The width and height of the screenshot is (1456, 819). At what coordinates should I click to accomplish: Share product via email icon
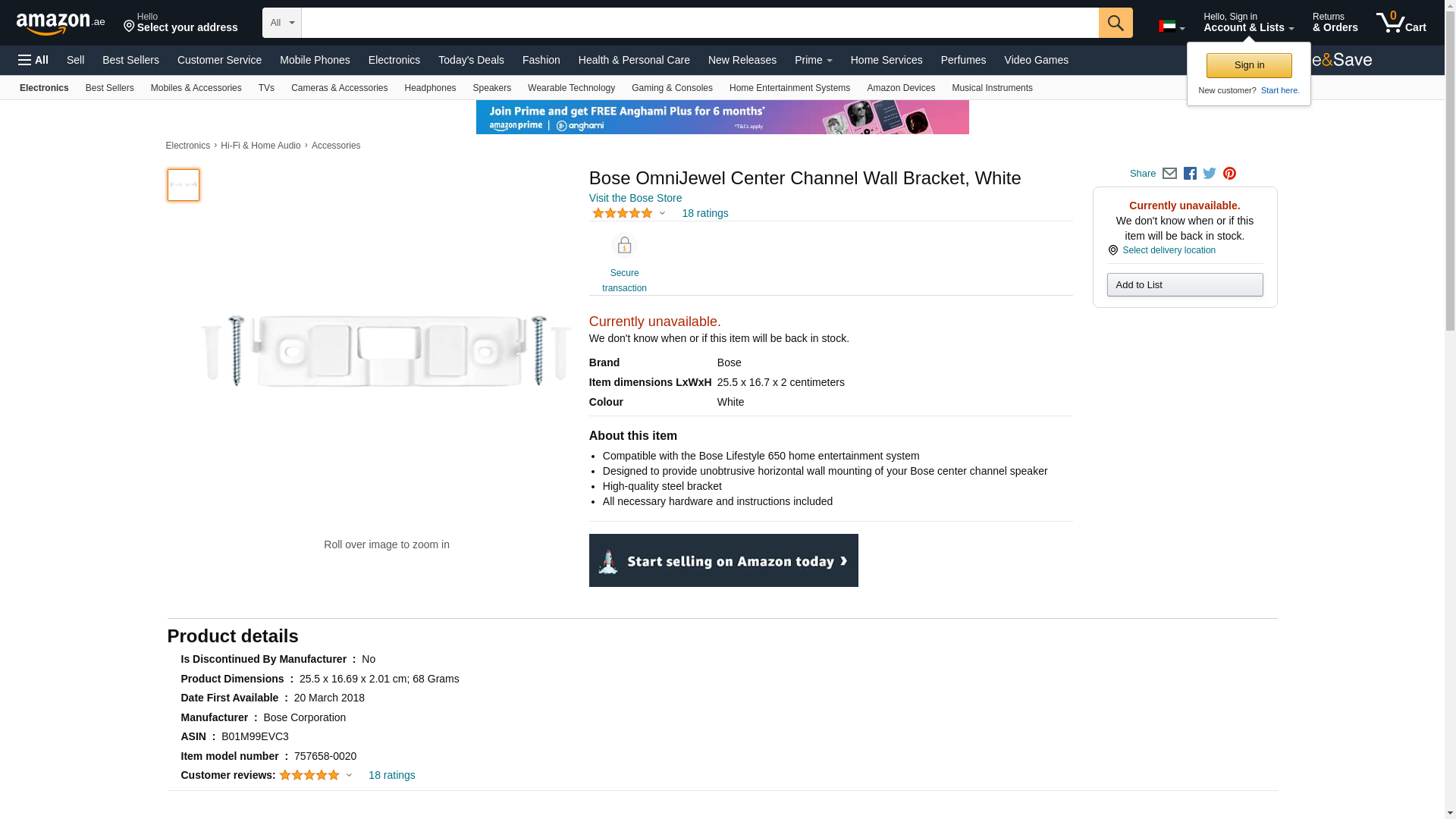[1169, 174]
